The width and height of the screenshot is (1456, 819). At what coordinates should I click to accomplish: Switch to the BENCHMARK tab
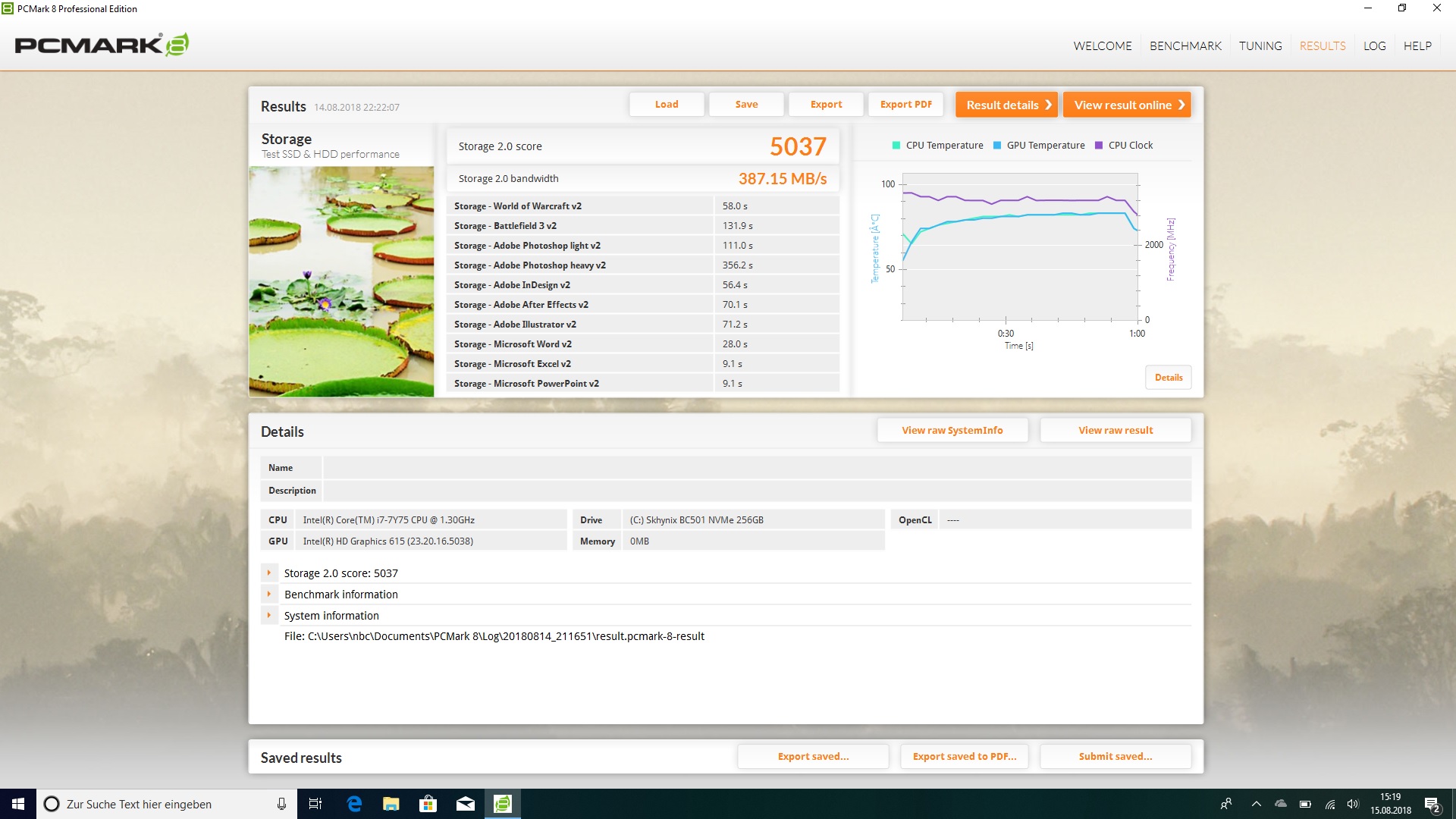1185,45
